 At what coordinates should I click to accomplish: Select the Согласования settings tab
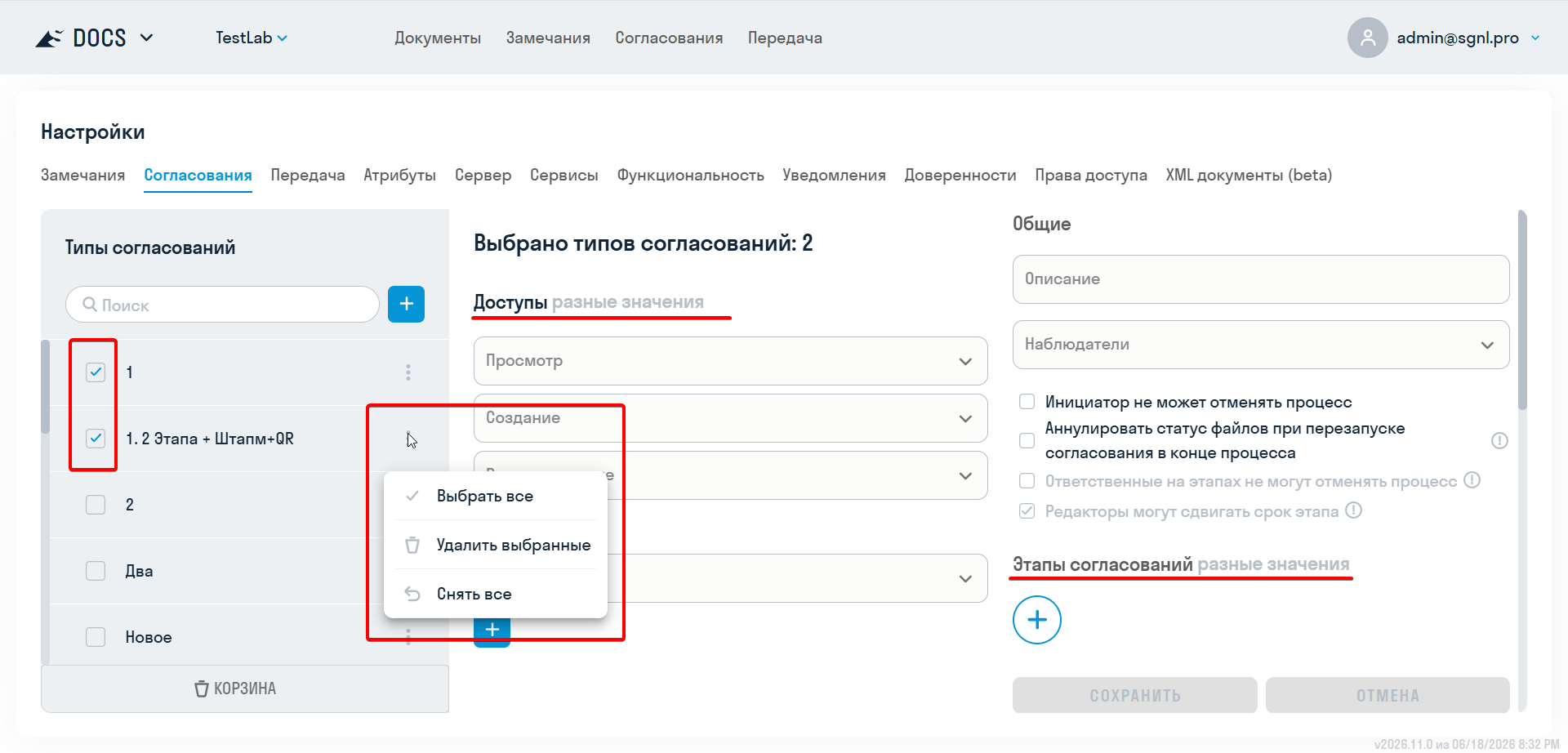(198, 175)
